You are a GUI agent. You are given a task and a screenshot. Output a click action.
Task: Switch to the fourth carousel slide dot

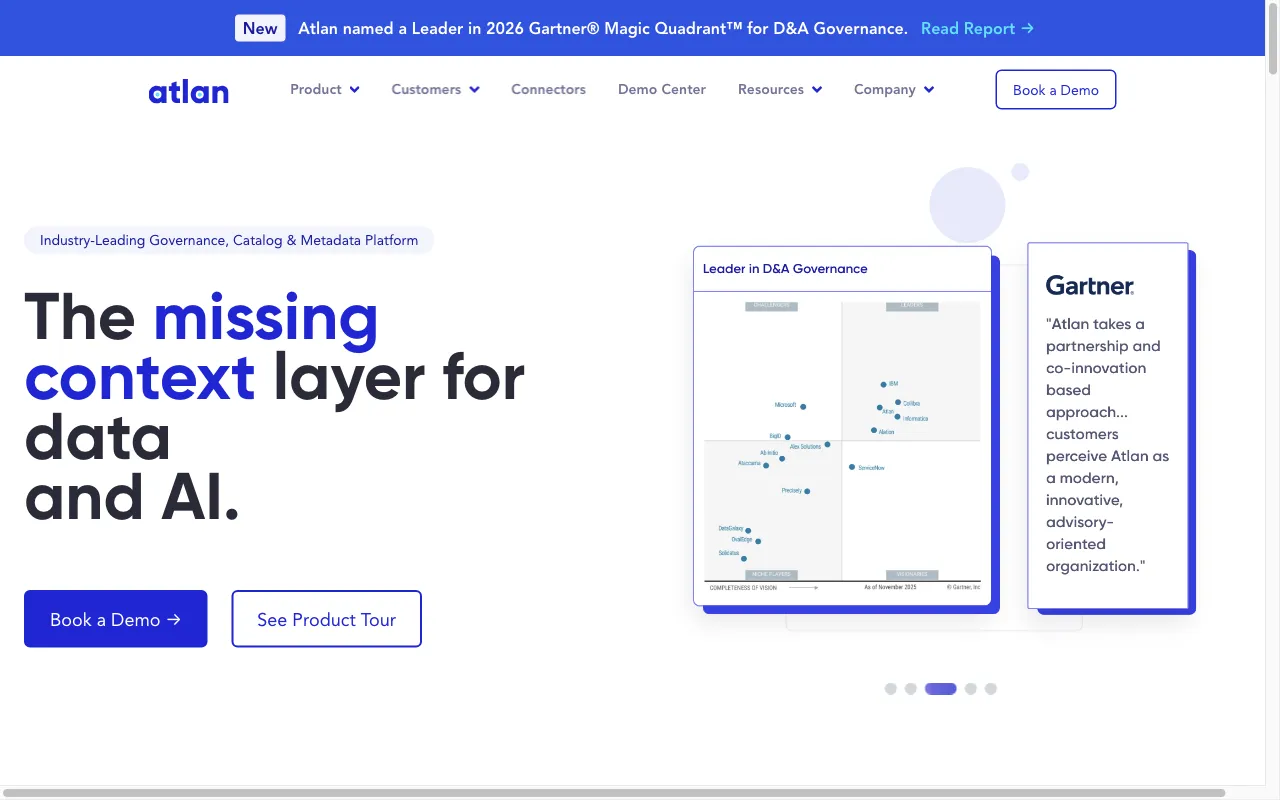[971, 689]
